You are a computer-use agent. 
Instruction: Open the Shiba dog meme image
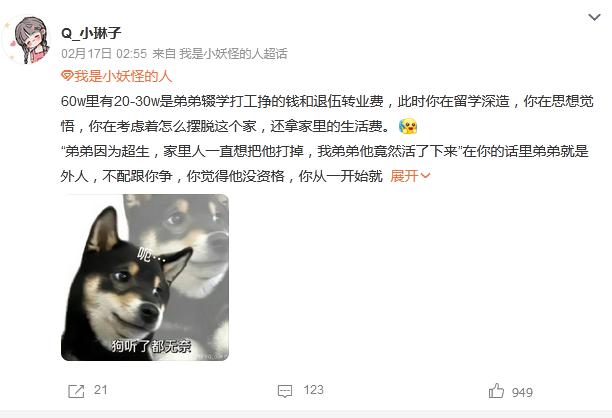pos(145,277)
